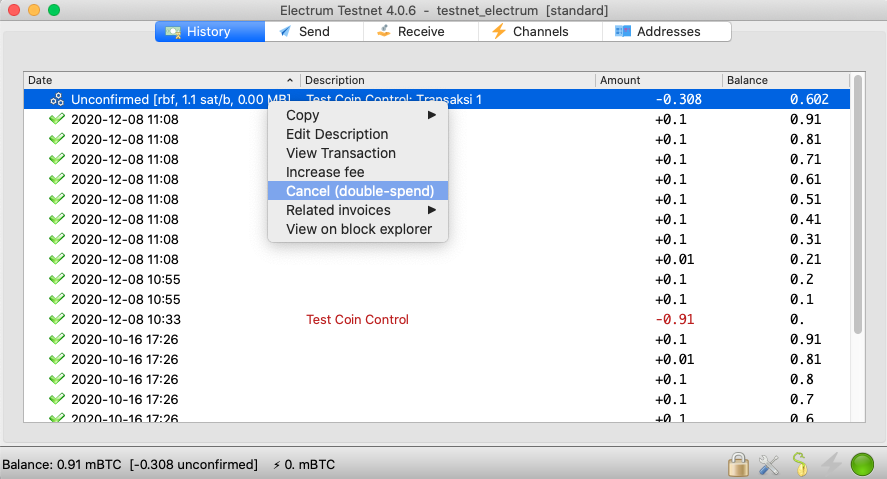Select the 11:08 row with balance 0.71
The image size is (887, 479).
pyautogui.click(x=436, y=159)
